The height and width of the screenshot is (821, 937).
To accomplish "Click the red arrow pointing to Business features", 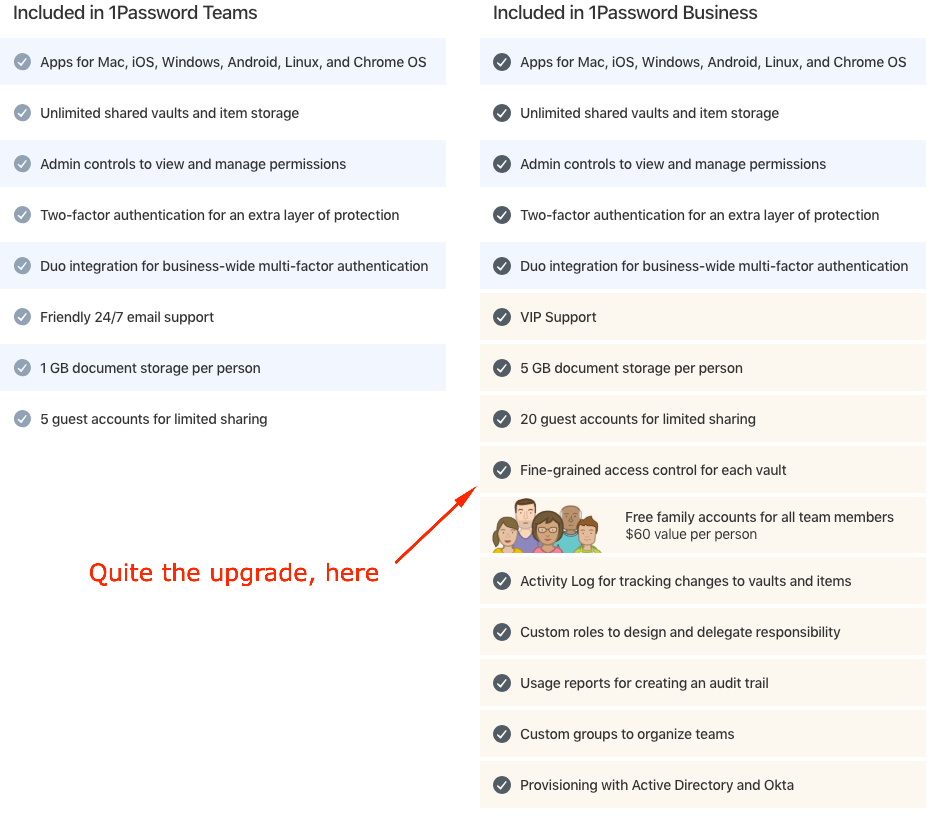I will coord(436,525).
